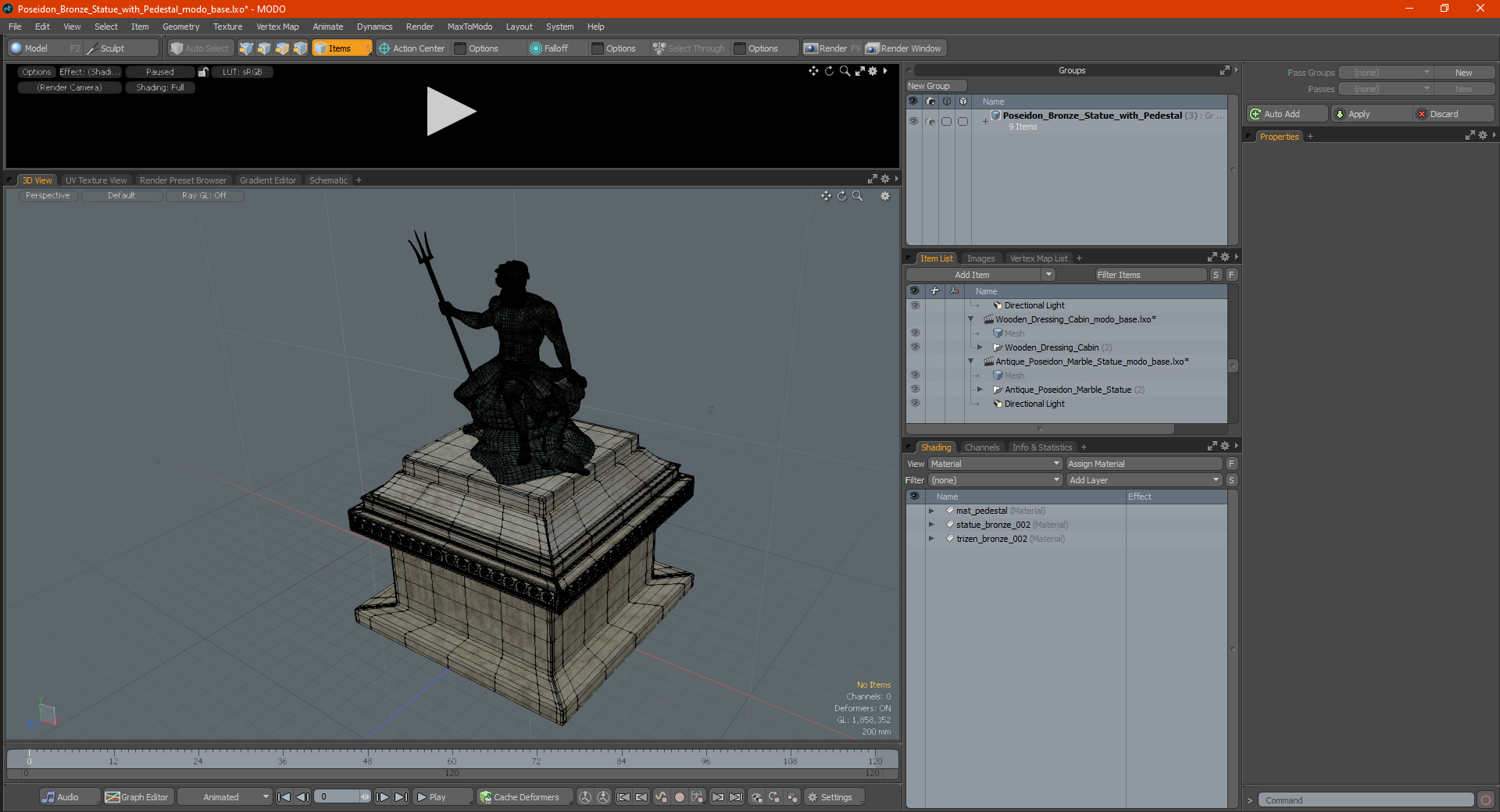Toggle visibility of last Directional Light
Screen dimensions: 1500x812
915,404
